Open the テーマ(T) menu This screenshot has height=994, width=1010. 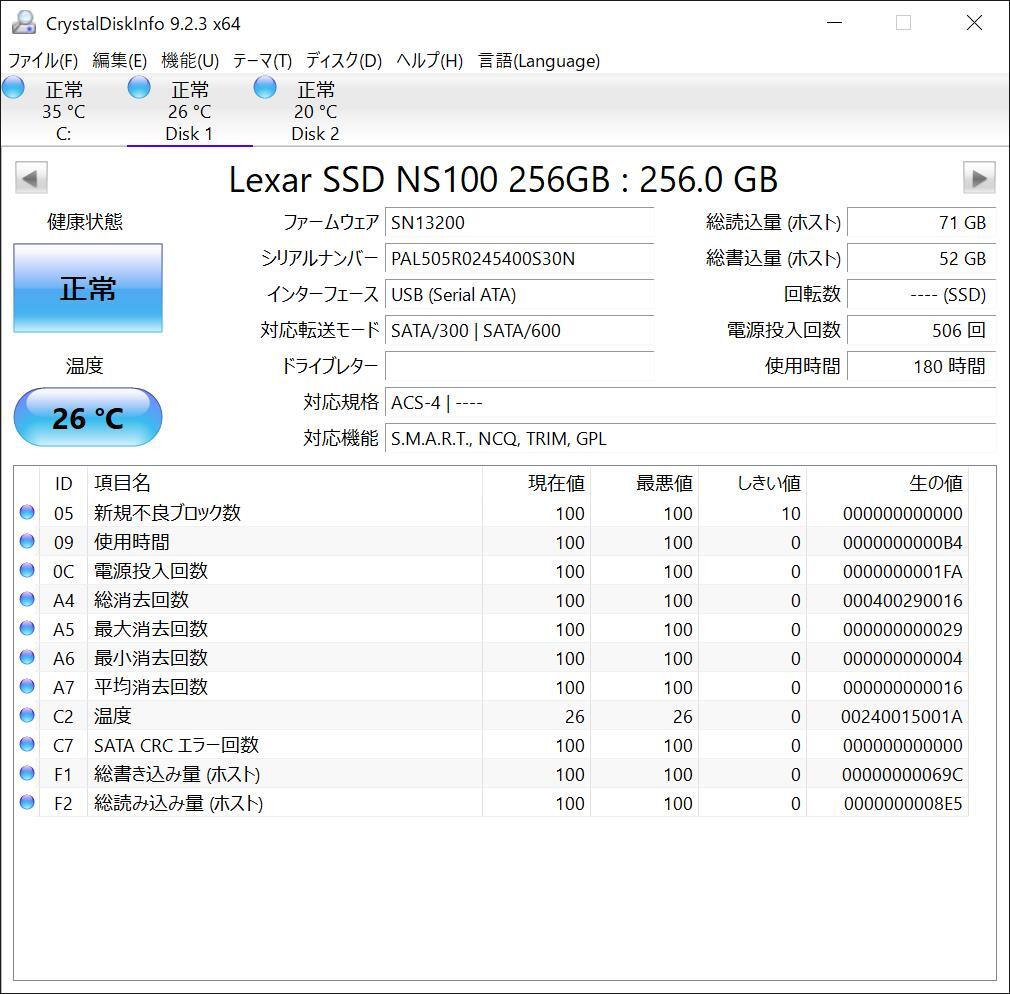click(x=262, y=61)
